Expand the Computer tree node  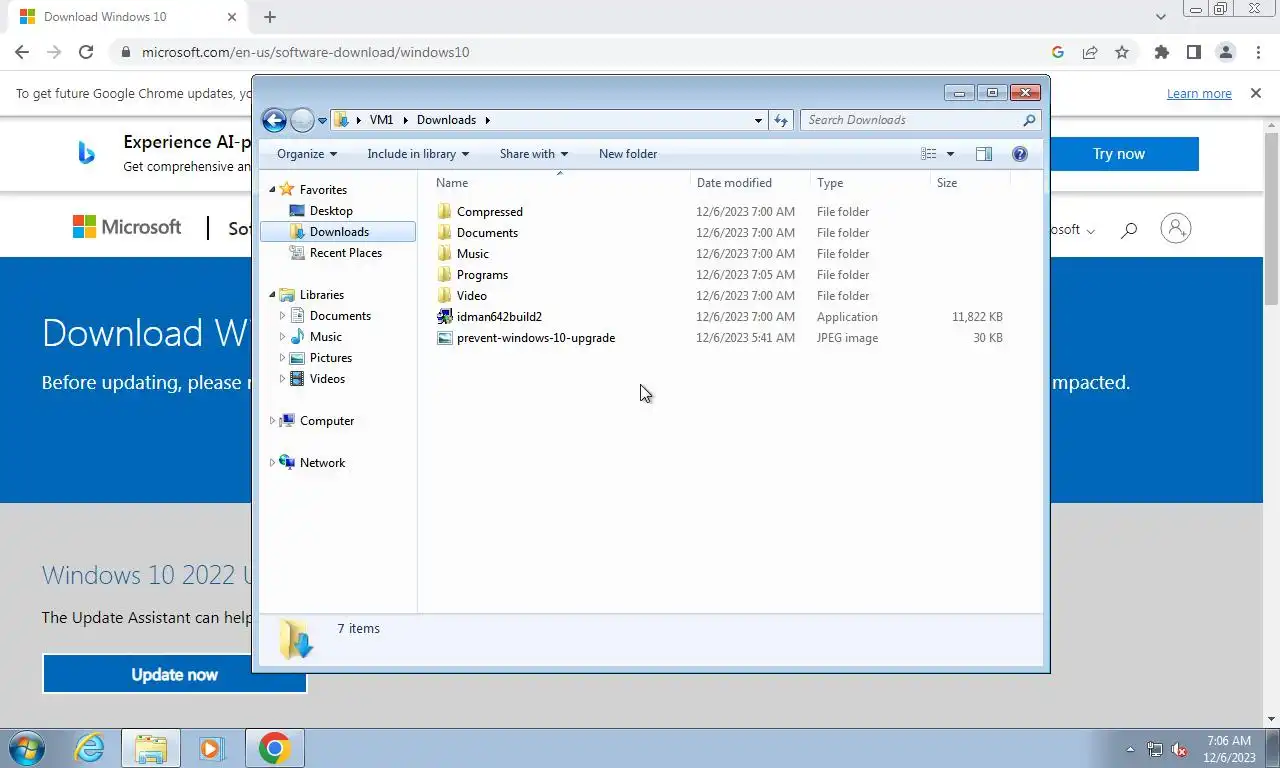(272, 421)
